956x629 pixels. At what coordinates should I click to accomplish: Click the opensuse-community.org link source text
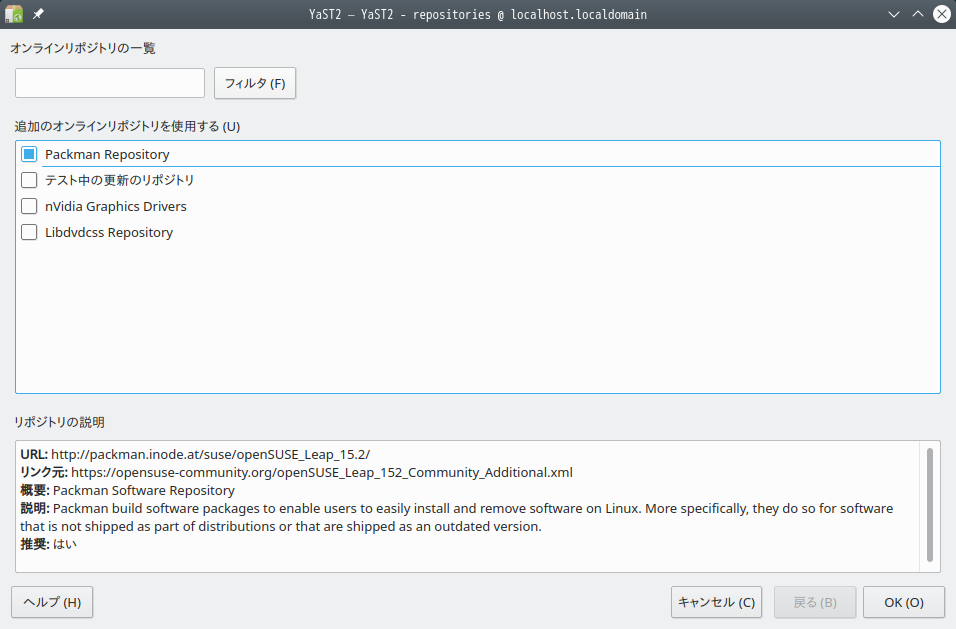pos(322,472)
